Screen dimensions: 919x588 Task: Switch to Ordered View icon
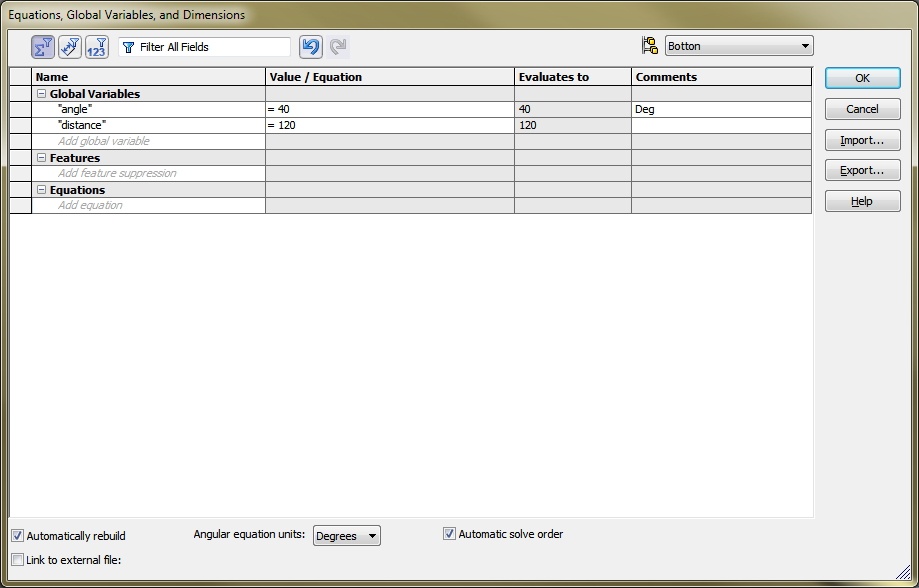tap(97, 47)
